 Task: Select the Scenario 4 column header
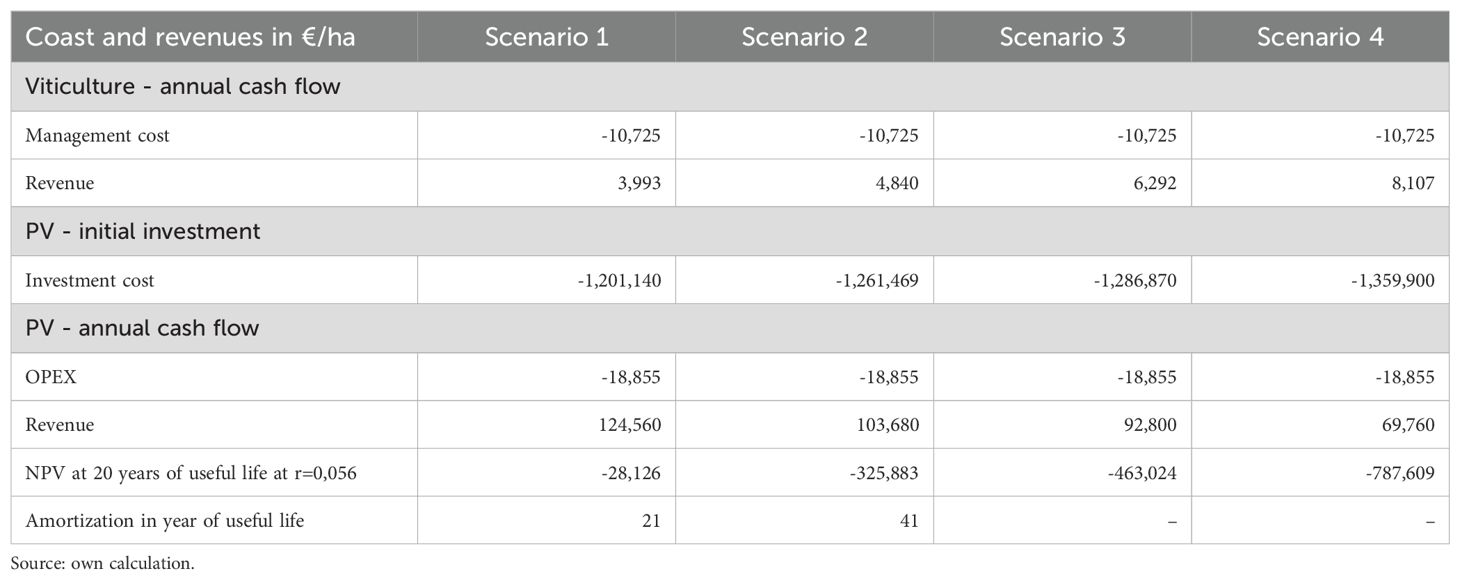click(x=1320, y=37)
